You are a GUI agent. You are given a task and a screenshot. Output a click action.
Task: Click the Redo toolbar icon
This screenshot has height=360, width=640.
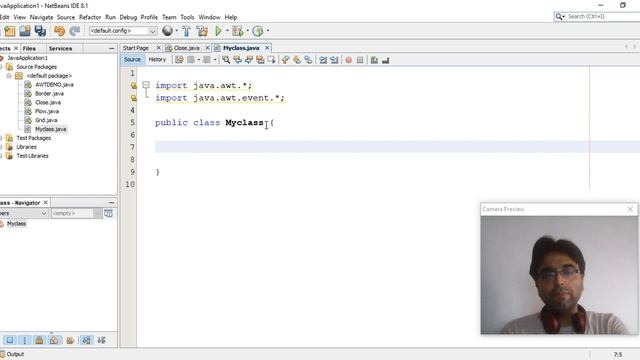click(75, 31)
